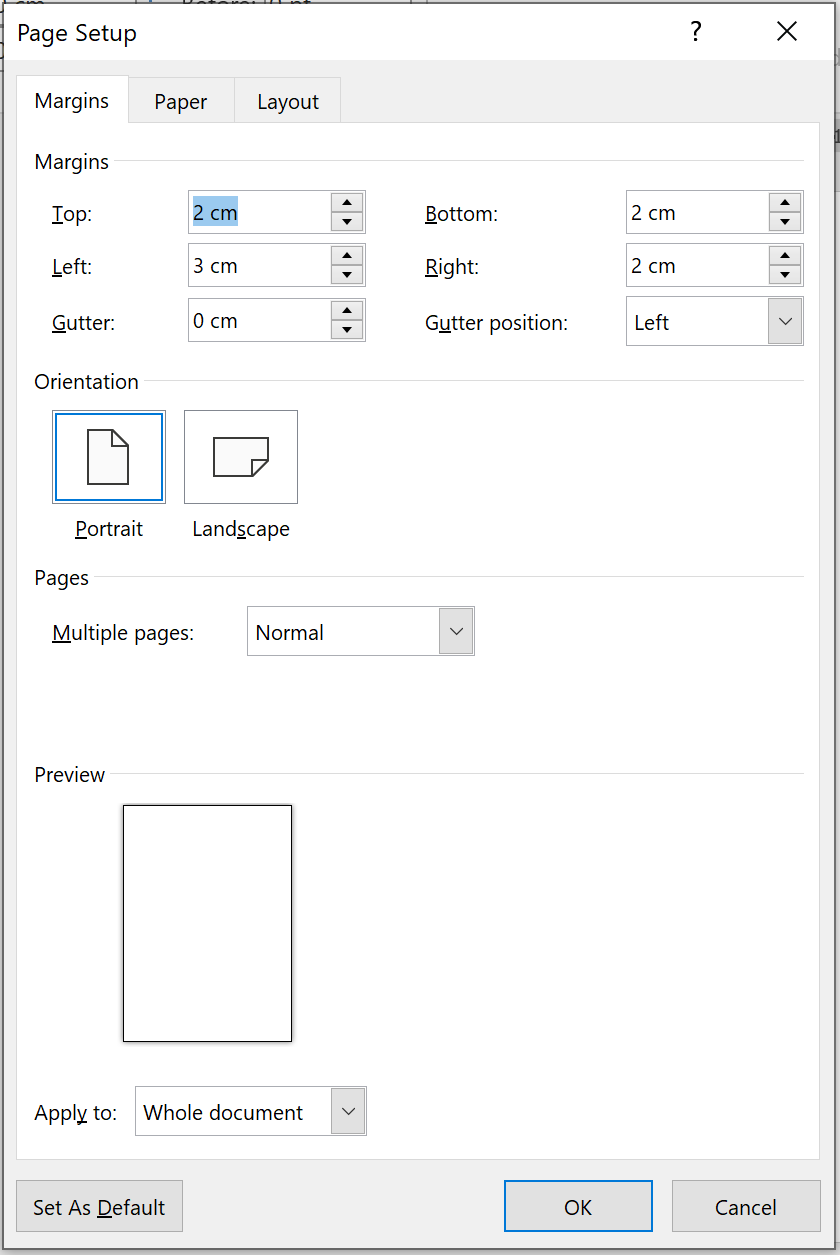Image resolution: width=840 pixels, height=1255 pixels.
Task: Select the Portrait orientation icon
Action: tap(109, 457)
